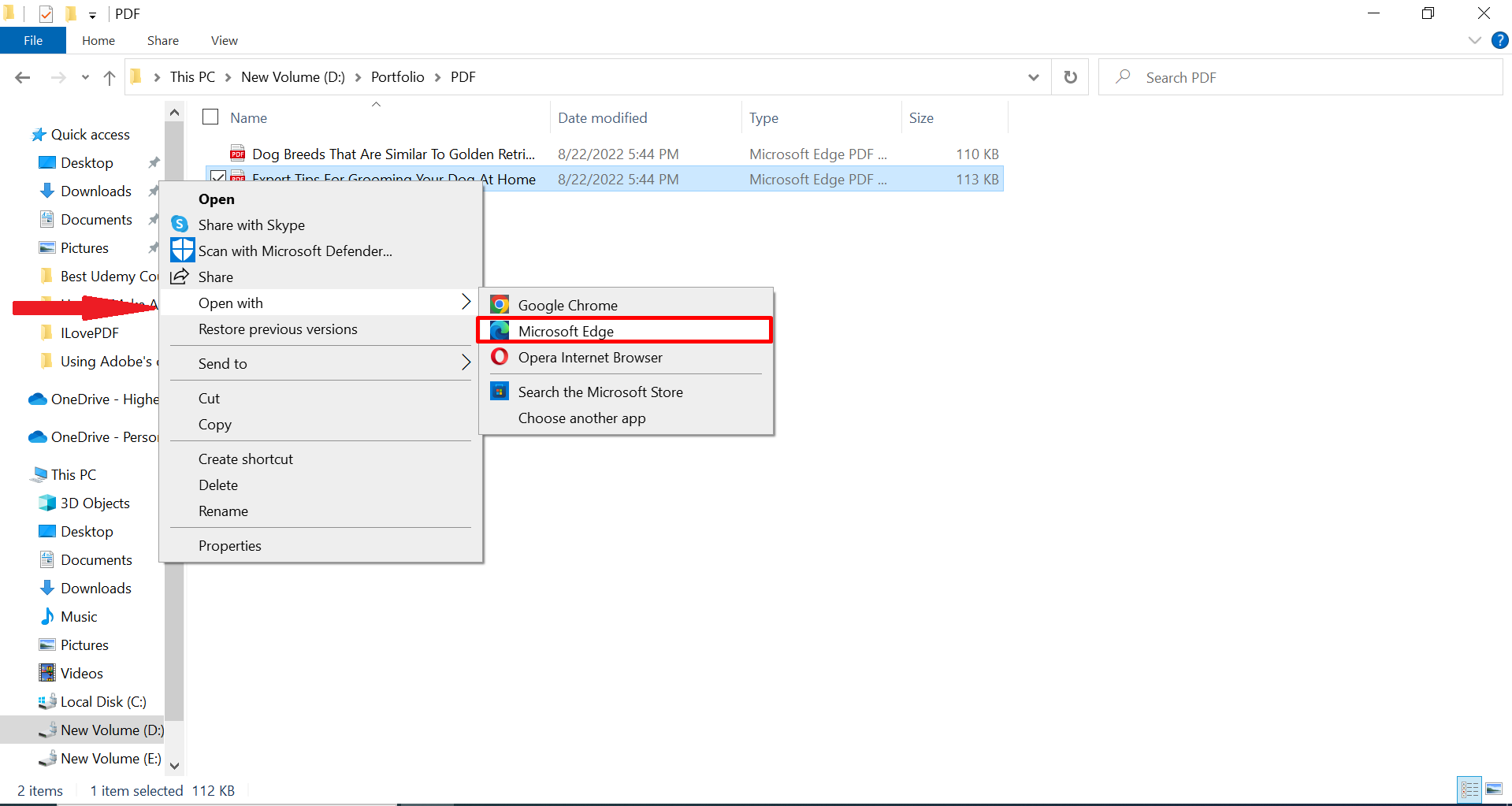
Task: Refresh the PDF folder view
Action: pos(1069,76)
